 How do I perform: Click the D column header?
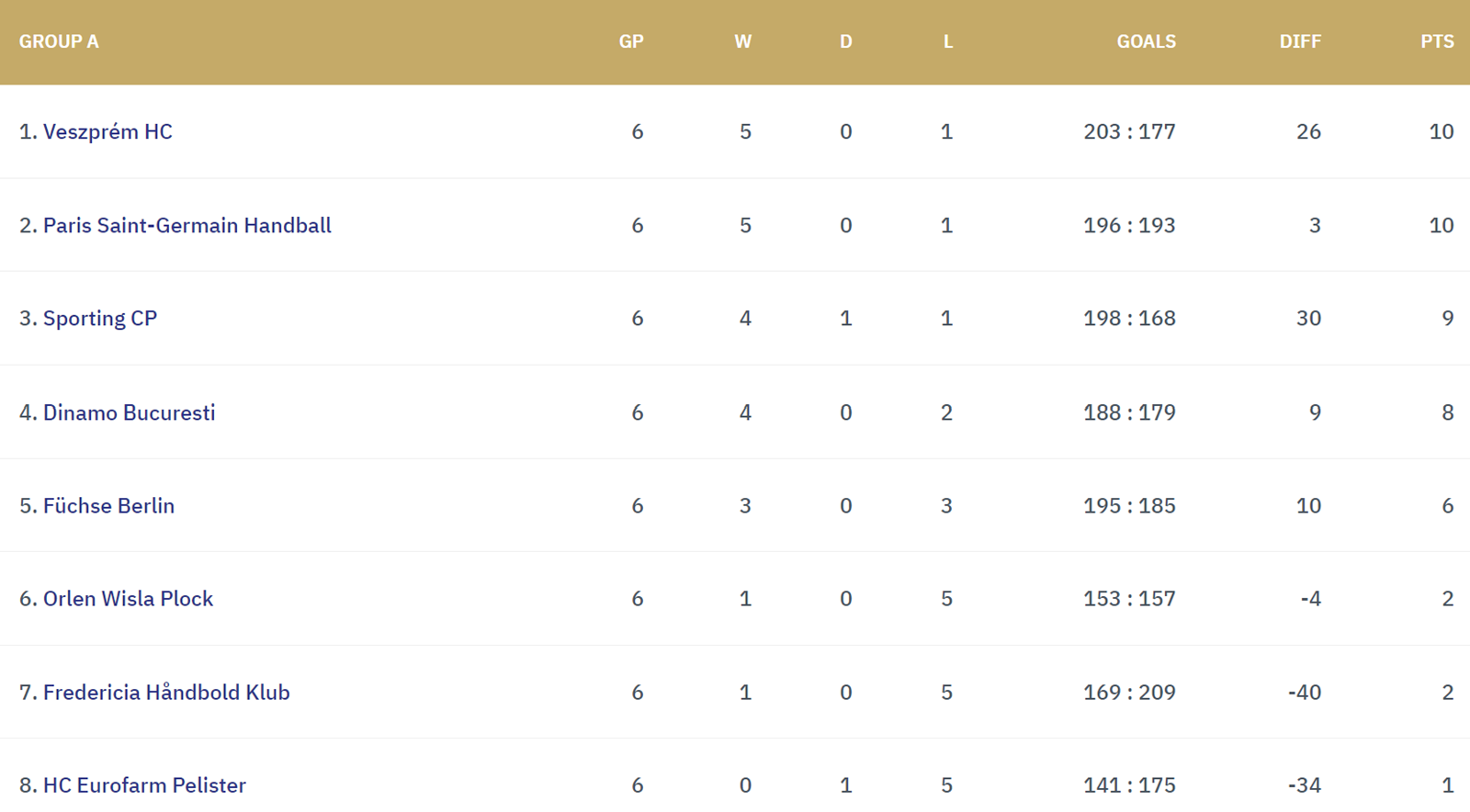pos(846,41)
